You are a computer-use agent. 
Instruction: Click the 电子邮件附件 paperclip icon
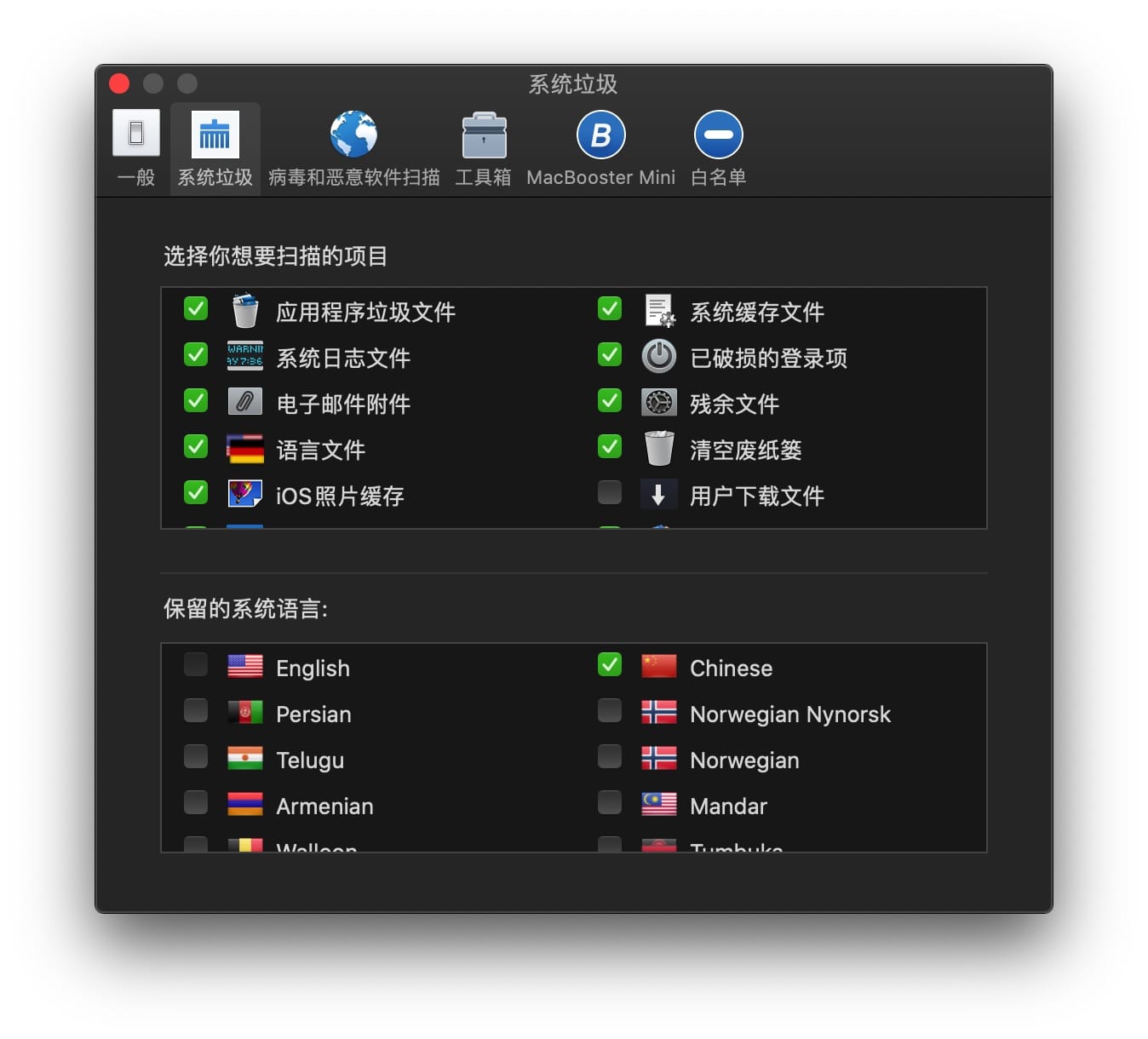[245, 402]
